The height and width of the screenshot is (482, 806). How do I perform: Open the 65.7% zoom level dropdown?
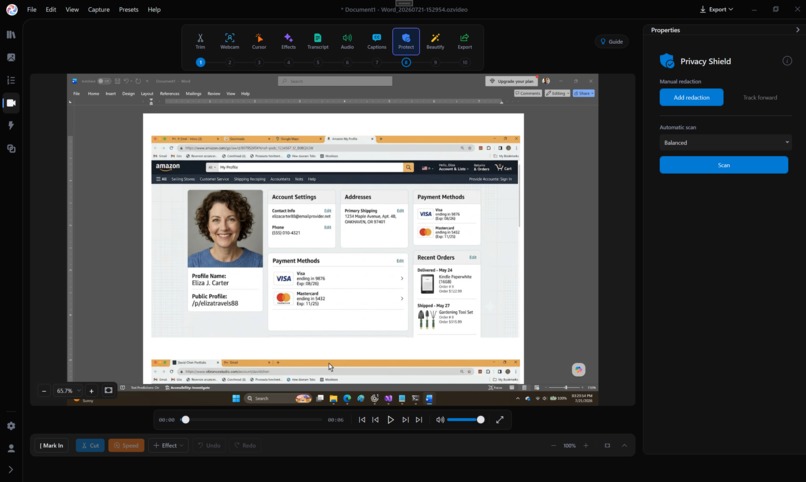pyautogui.click(x=69, y=391)
